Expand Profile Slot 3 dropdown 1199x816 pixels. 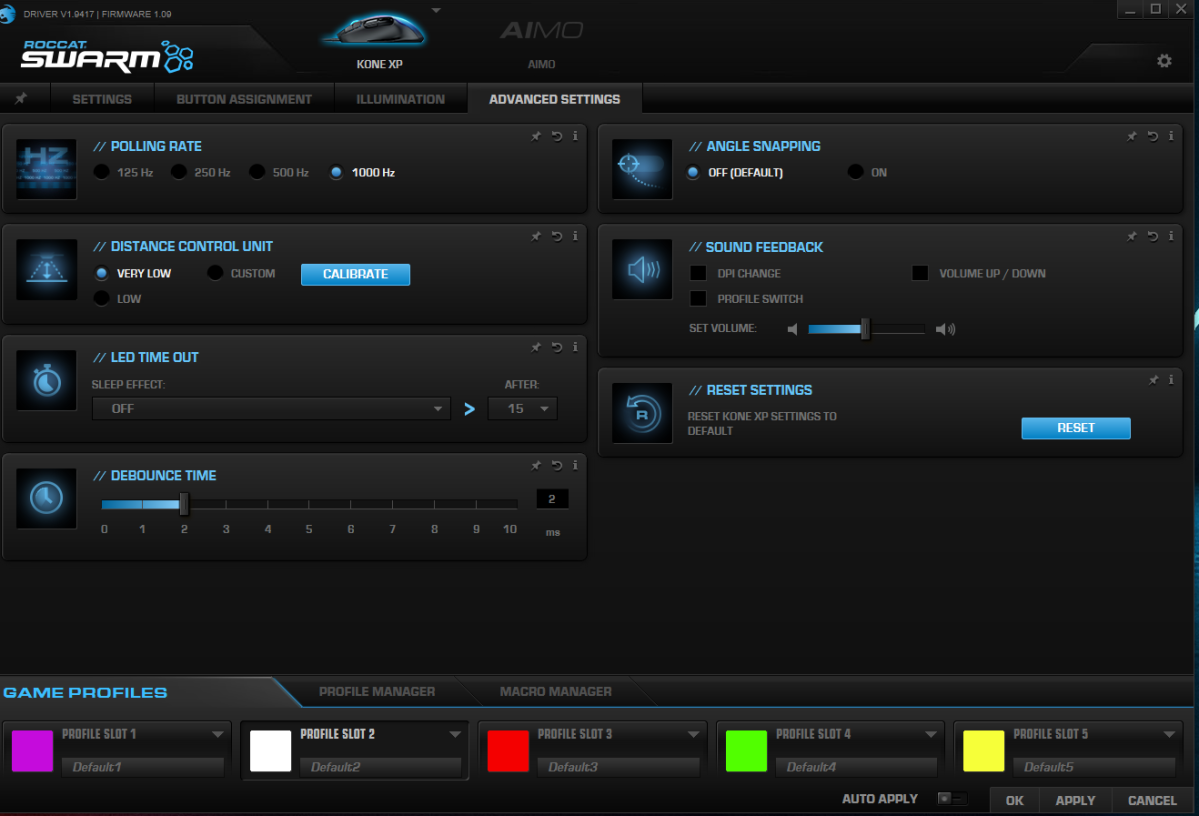coord(693,734)
